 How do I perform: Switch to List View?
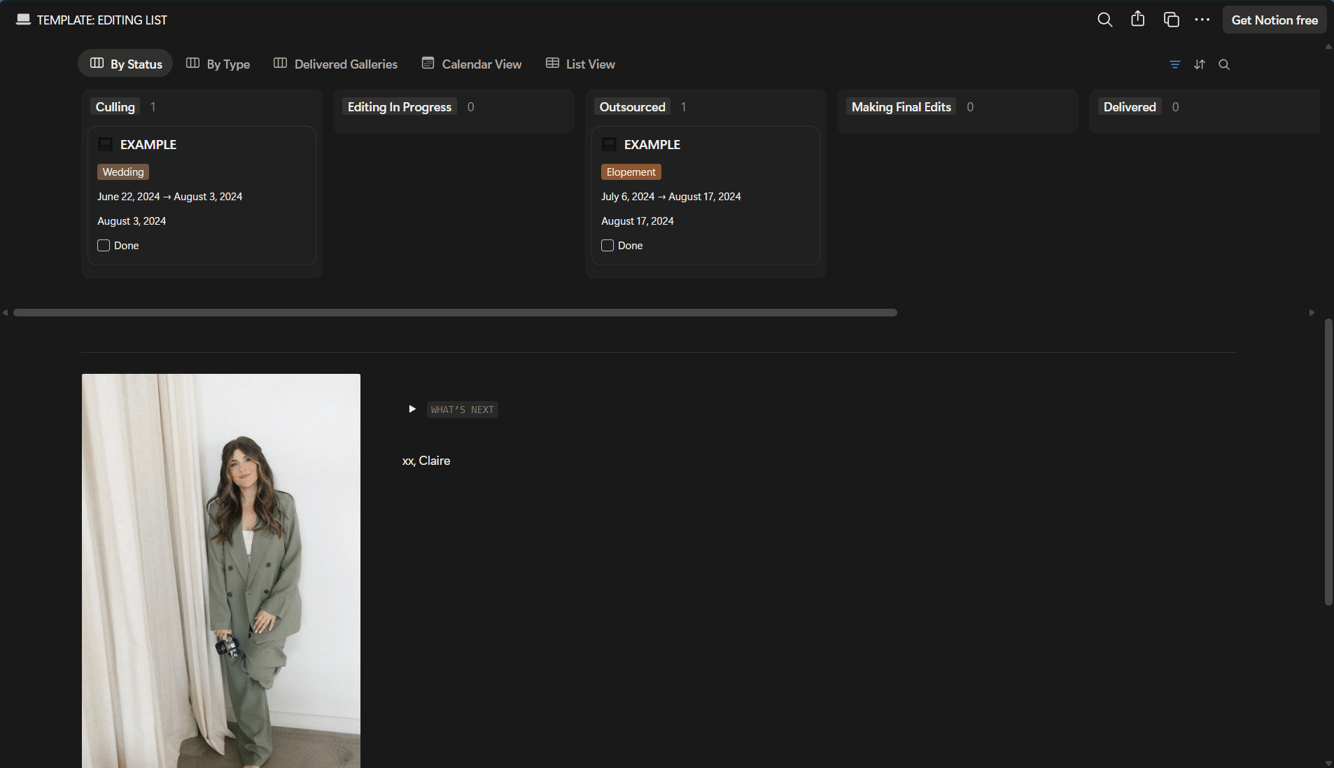coord(581,64)
